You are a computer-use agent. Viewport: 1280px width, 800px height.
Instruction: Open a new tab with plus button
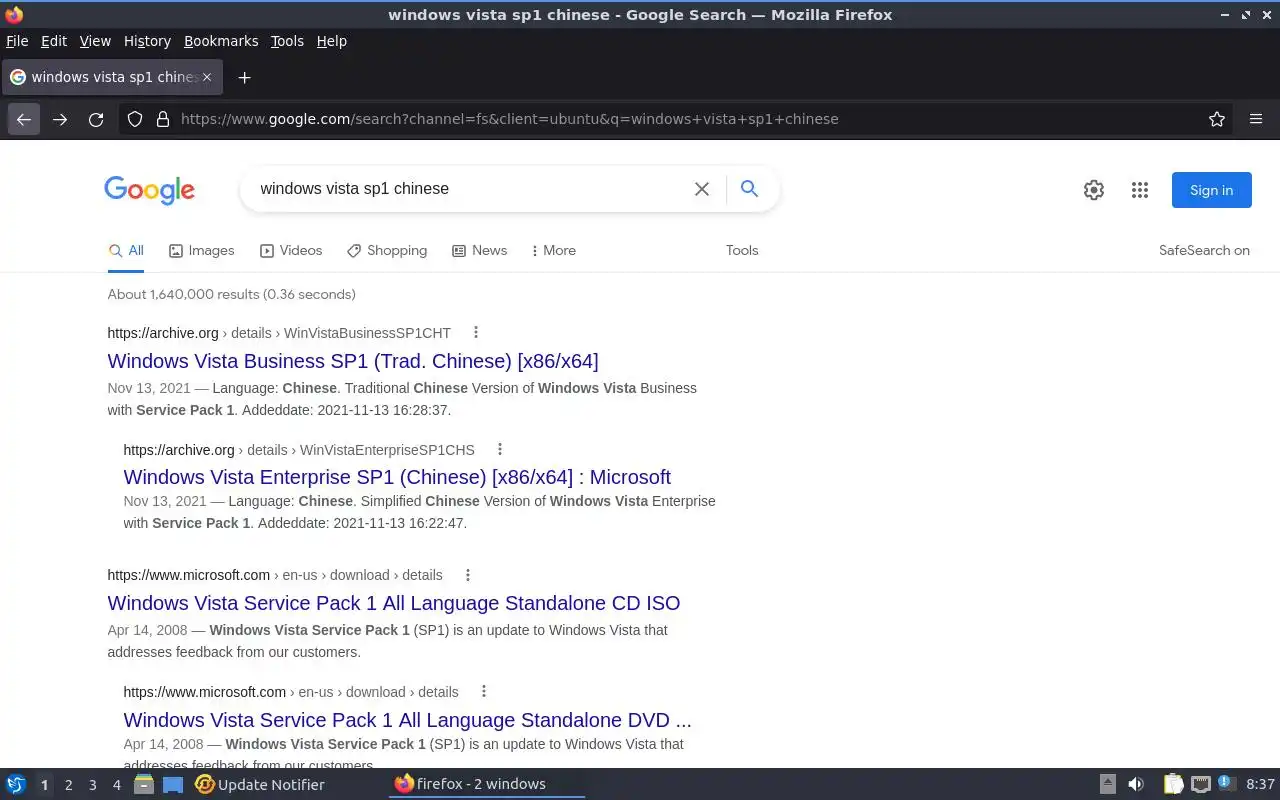coord(244,77)
